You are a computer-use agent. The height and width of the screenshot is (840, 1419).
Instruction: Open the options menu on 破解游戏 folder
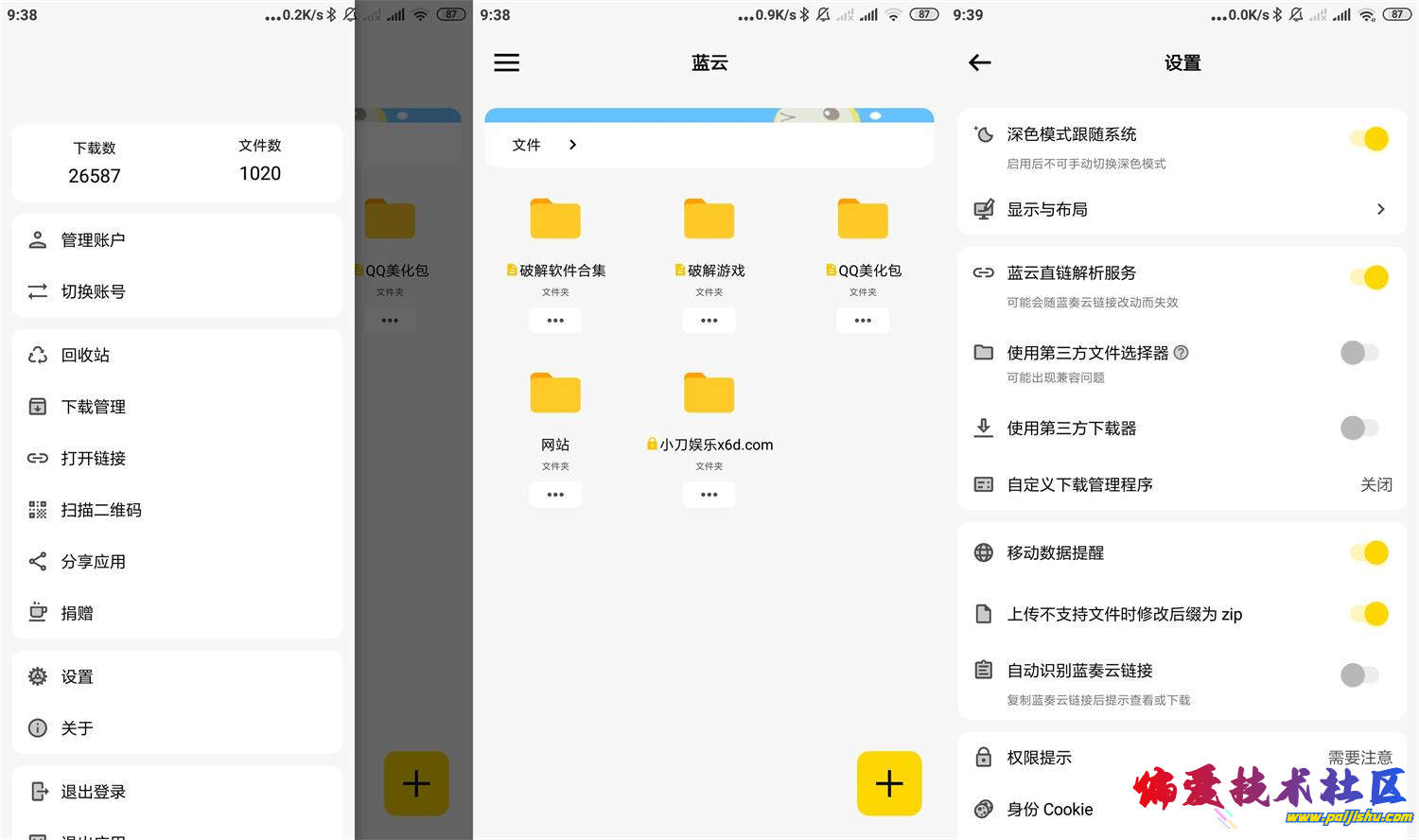(x=709, y=320)
